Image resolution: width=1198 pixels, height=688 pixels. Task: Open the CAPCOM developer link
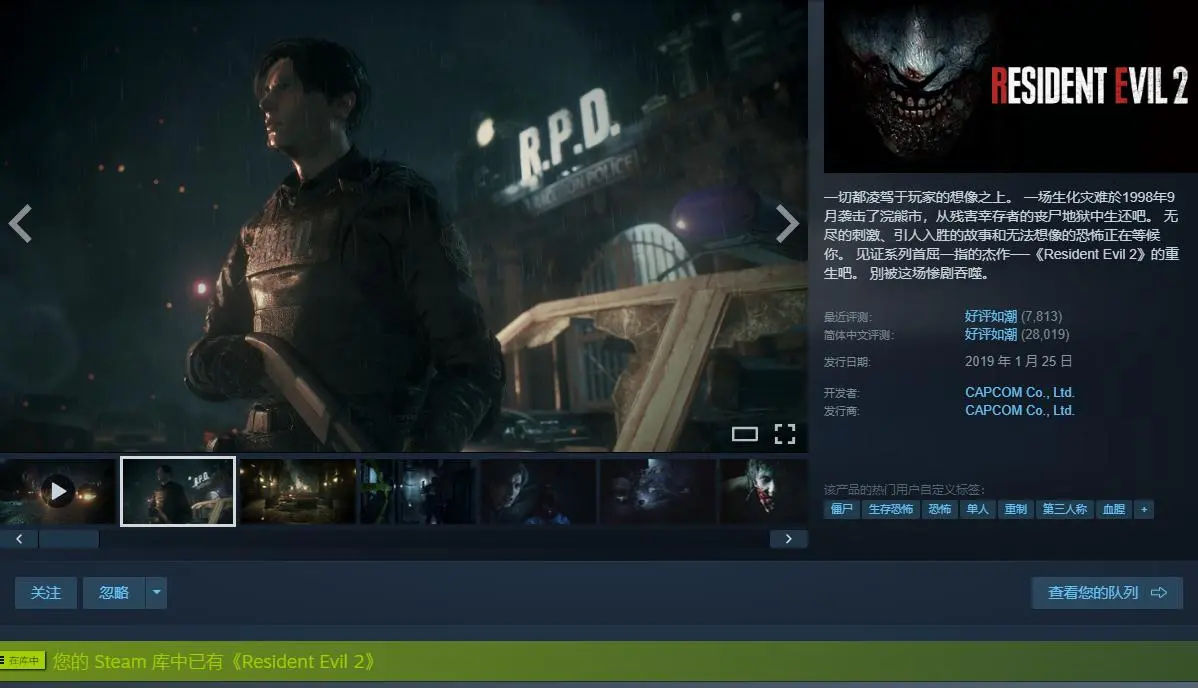click(1019, 392)
